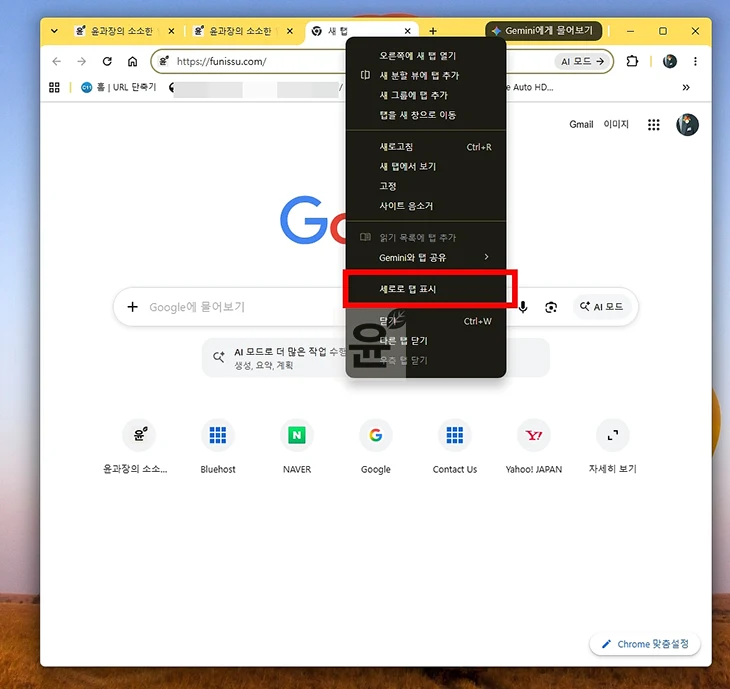The image size is (730, 689).
Task: Click the site info icon in address bar
Action: pyautogui.click(x=163, y=61)
